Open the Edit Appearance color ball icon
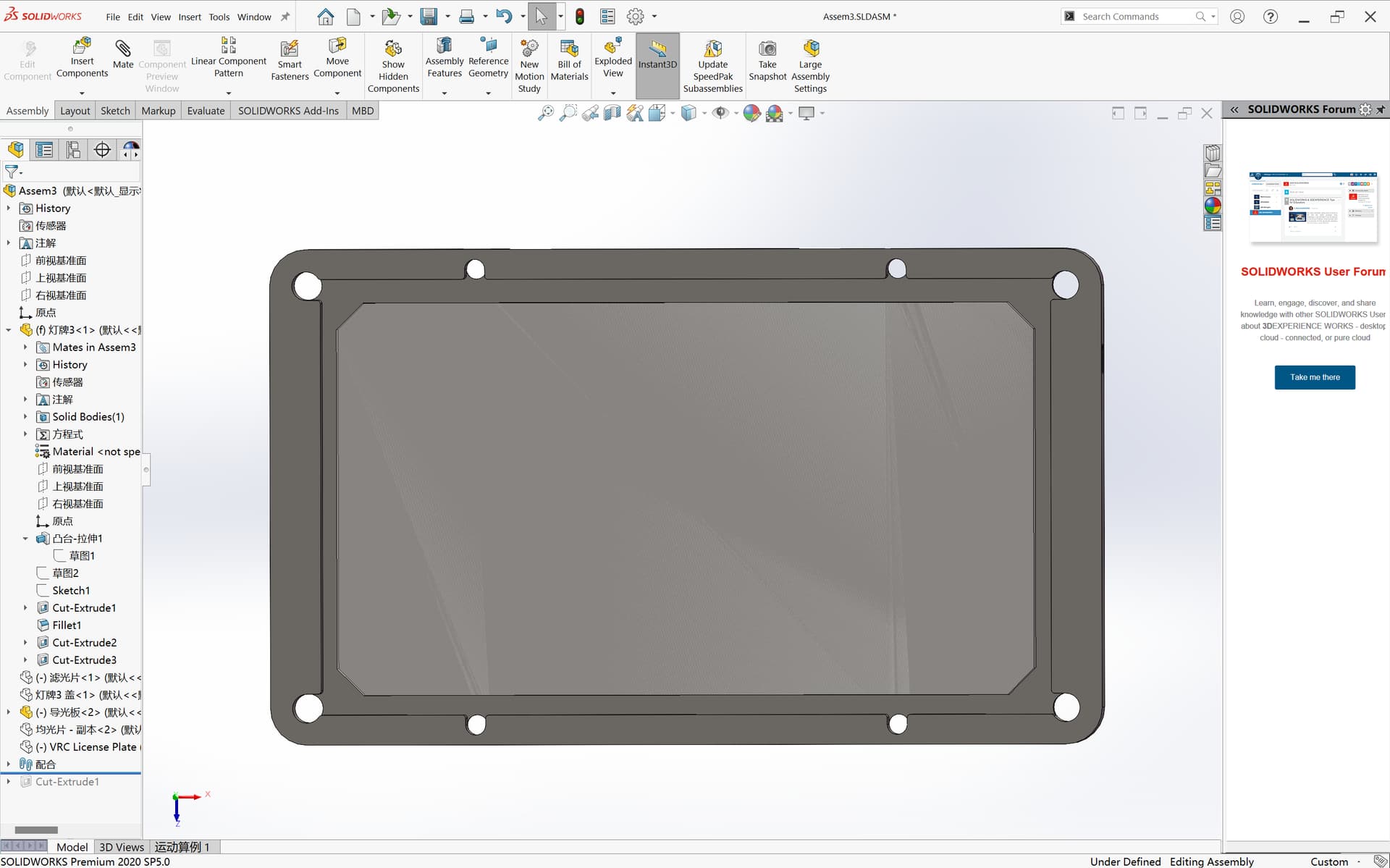Screen dimensions: 1390x868 (x=751, y=113)
